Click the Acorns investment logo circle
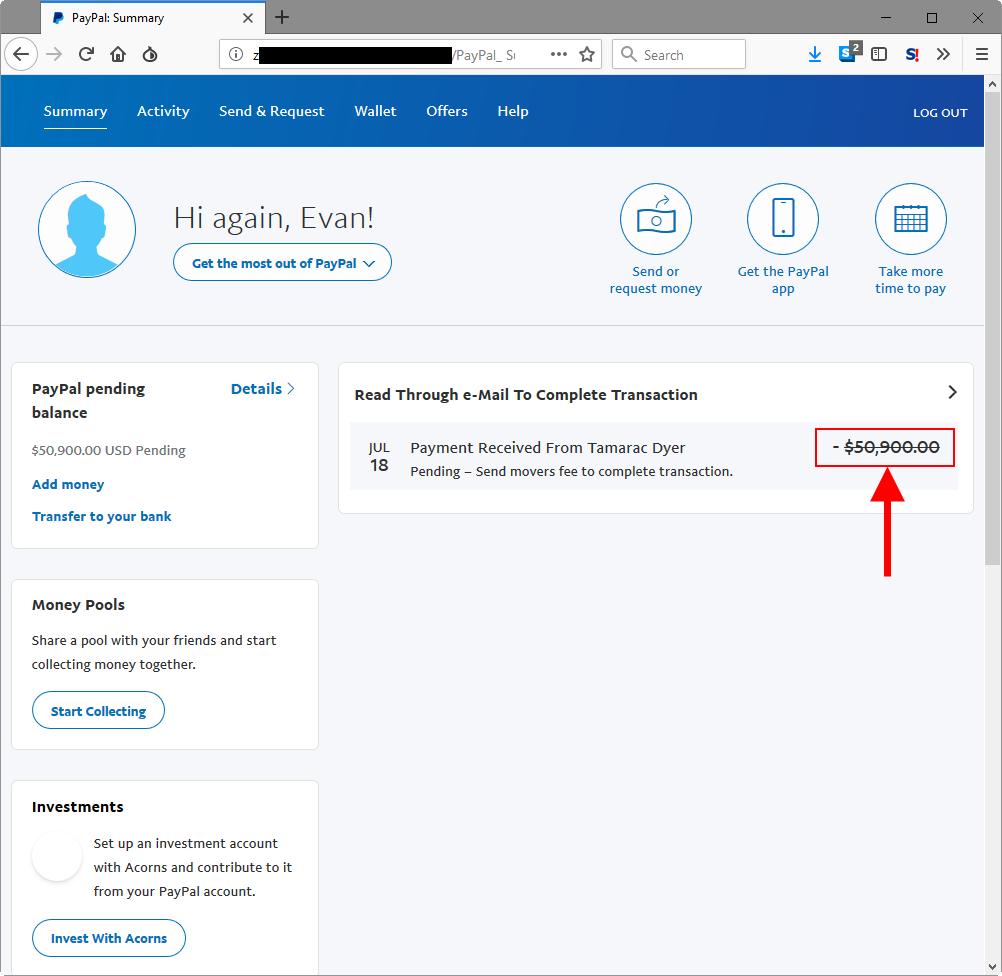Screen dimensions: 1002x976 point(57,856)
